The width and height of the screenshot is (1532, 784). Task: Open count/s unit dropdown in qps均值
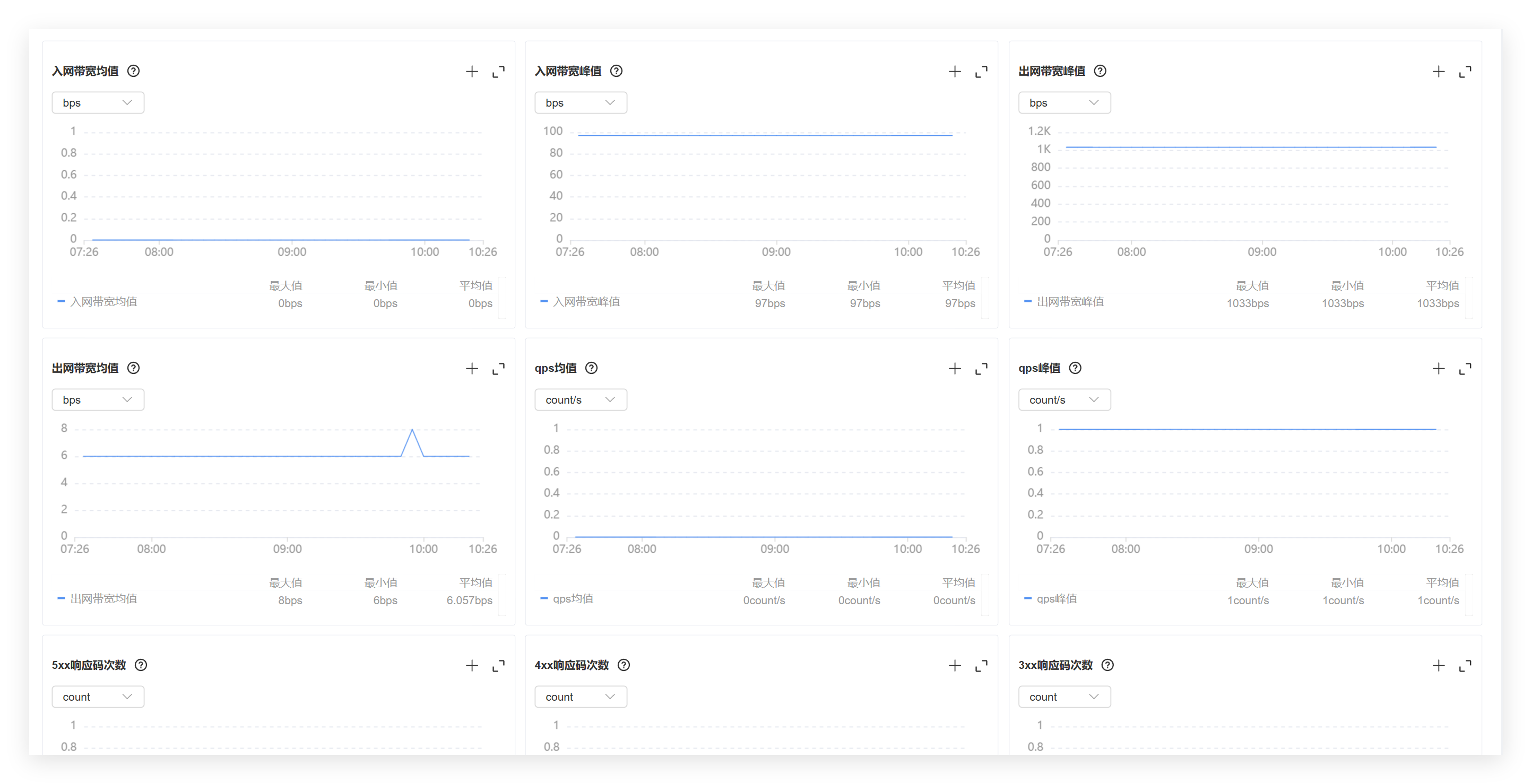tap(581, 400)
